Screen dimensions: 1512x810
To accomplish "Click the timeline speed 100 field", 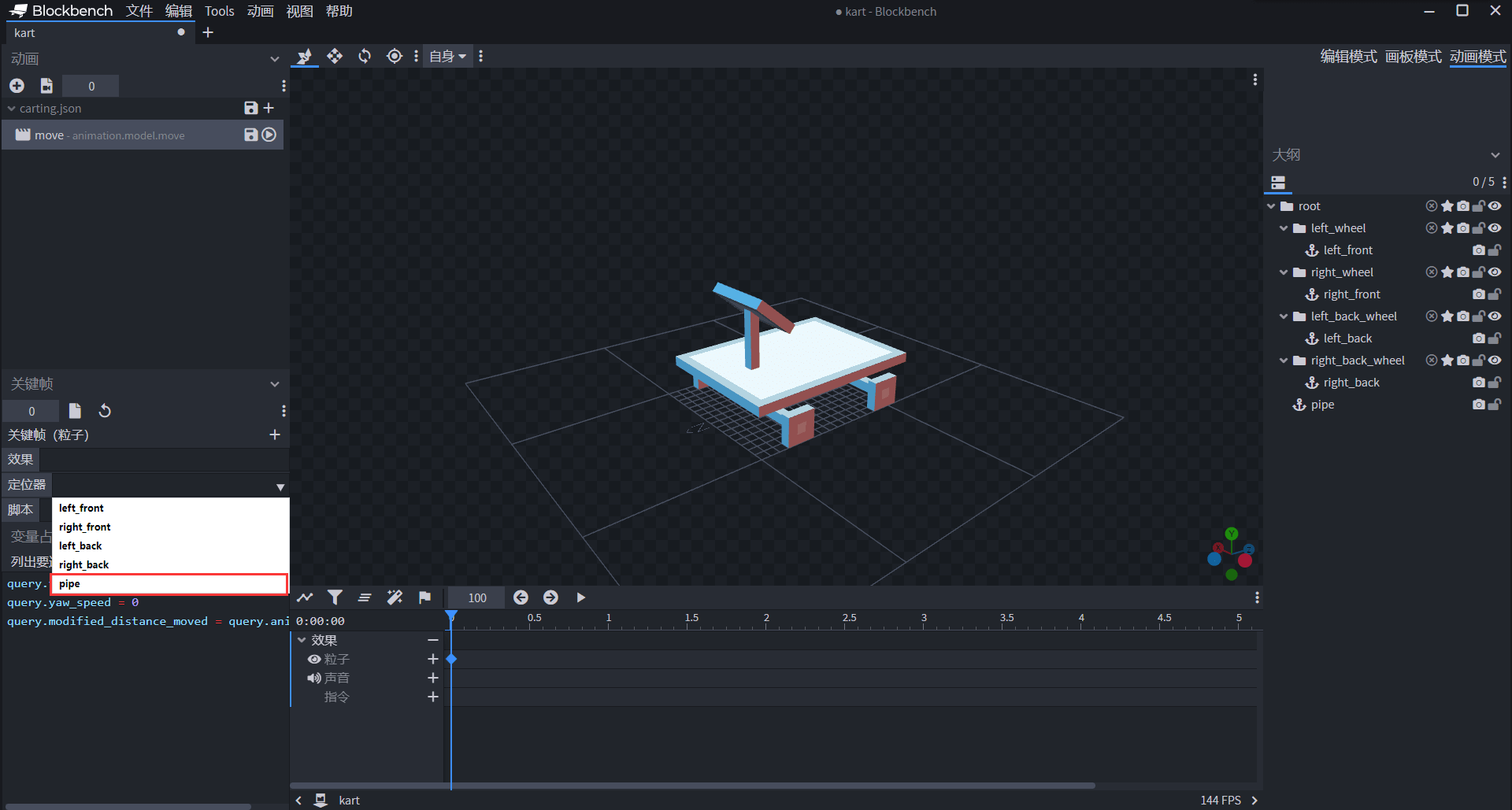I will pyautogui.click(x=477, y=597).
